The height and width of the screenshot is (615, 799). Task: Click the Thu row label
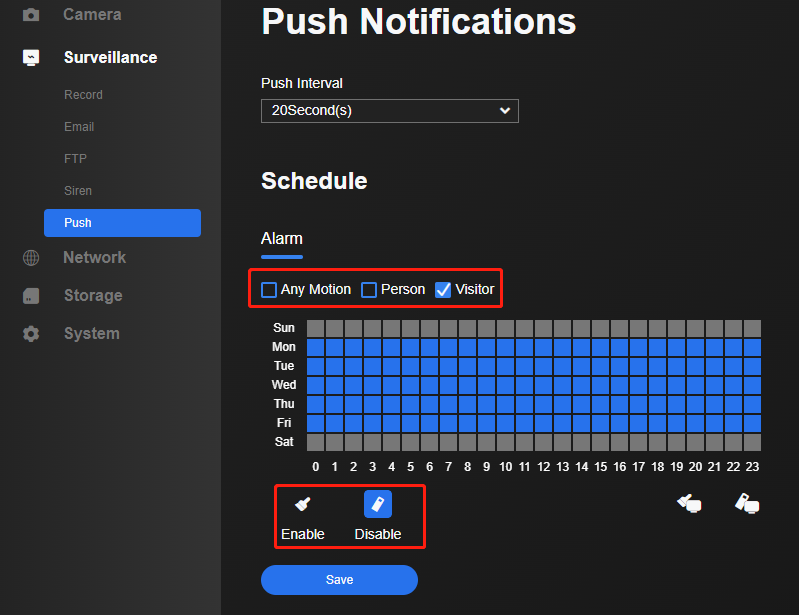[284, 404]
